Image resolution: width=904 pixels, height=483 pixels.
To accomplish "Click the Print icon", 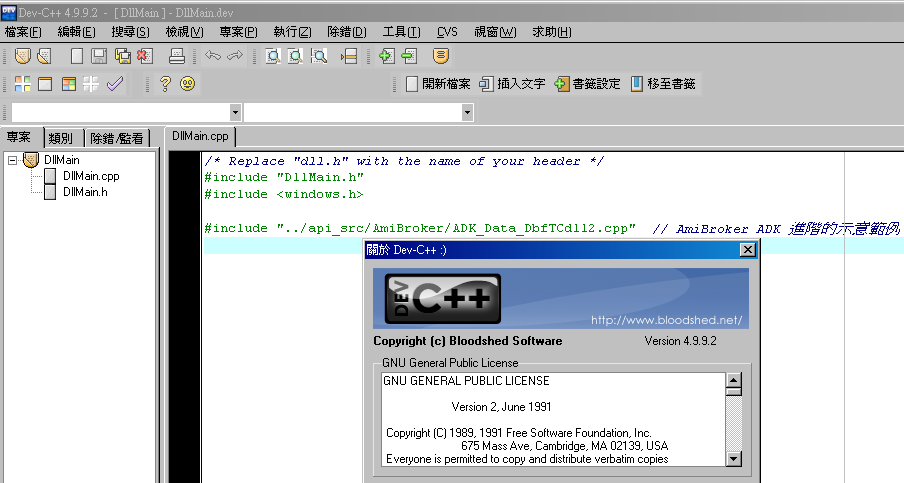I will click(x=177, y=56).
